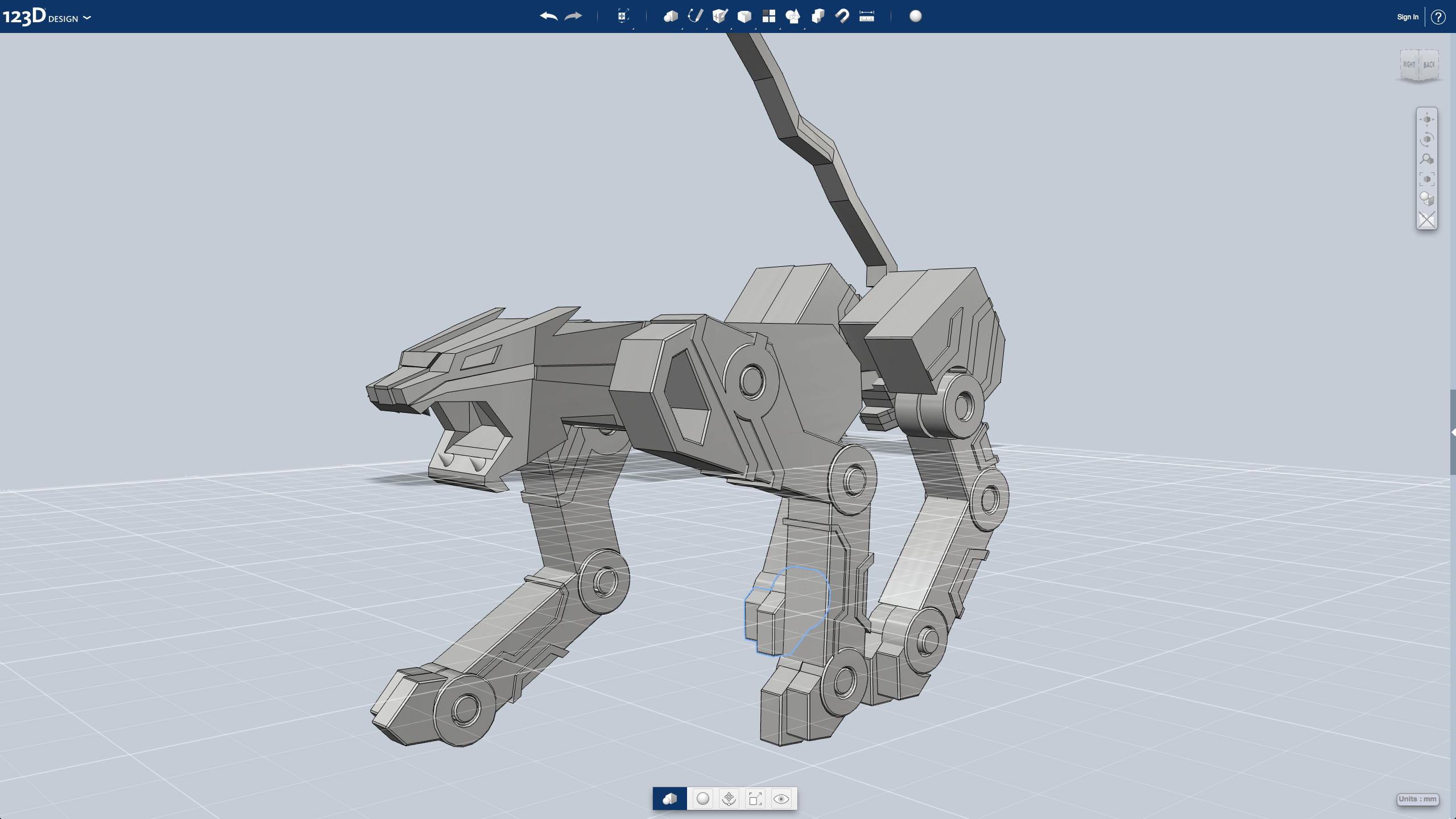1456x819 pixels.
Task: Open the Material sphere in top toolbar
Action: coord(916,16)
